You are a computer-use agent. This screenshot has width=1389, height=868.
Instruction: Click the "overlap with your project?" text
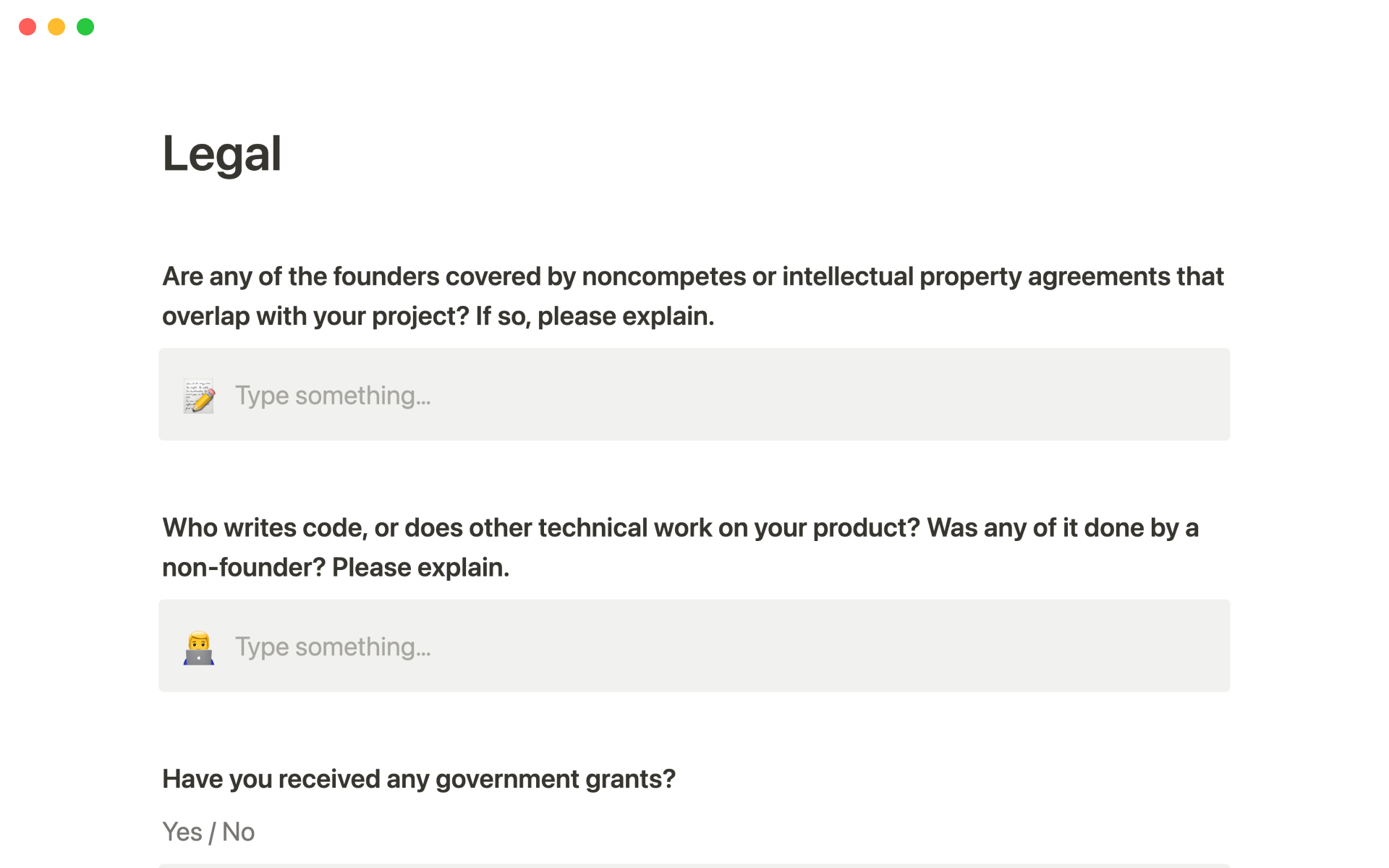pos(315,316)
